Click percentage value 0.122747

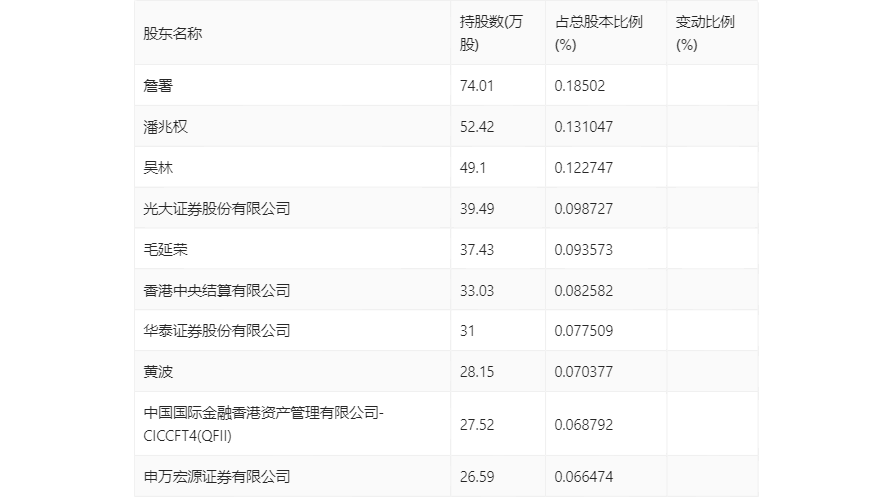click(584, 168)
